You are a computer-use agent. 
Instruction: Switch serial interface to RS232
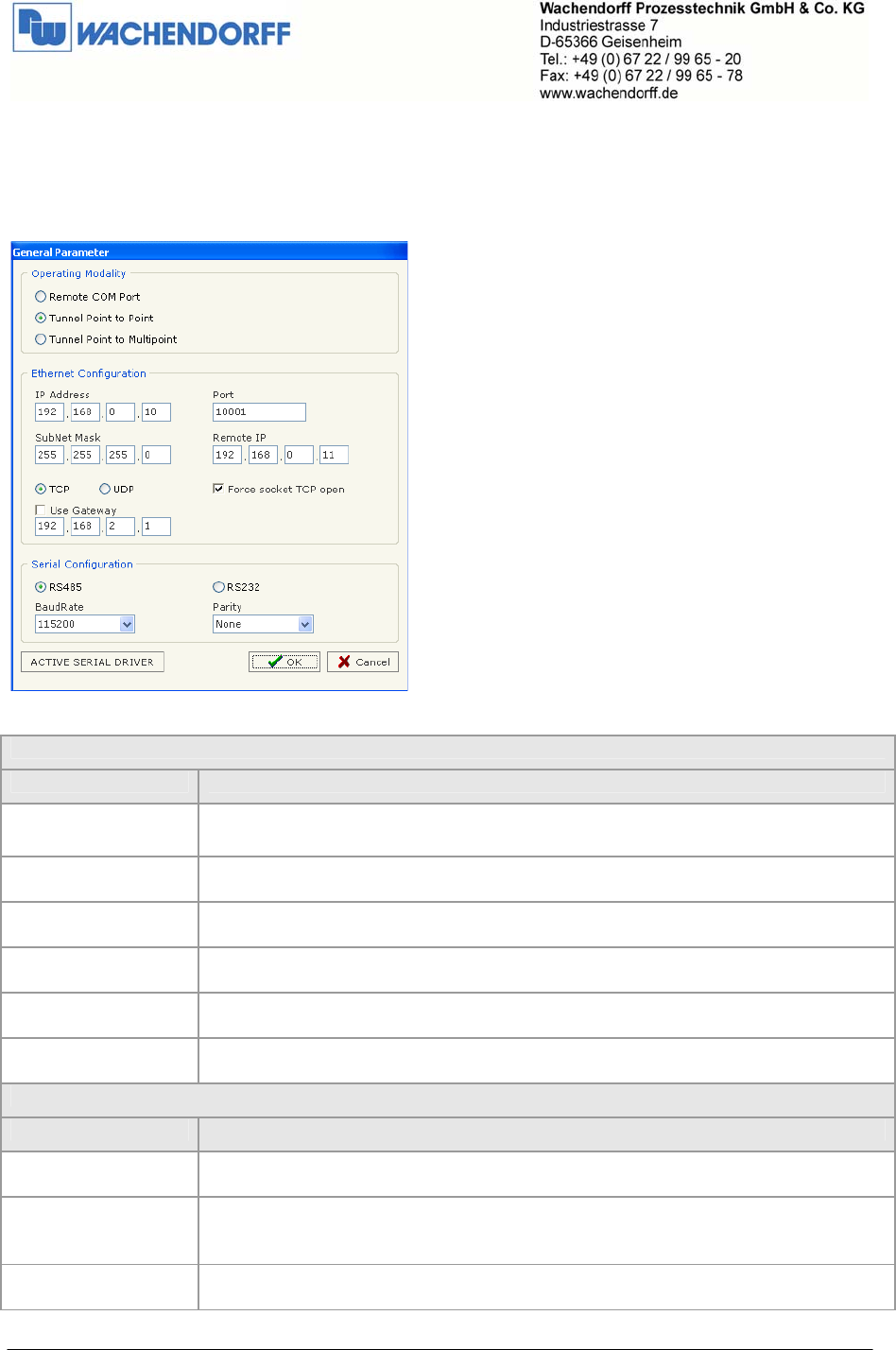point(218,587)
